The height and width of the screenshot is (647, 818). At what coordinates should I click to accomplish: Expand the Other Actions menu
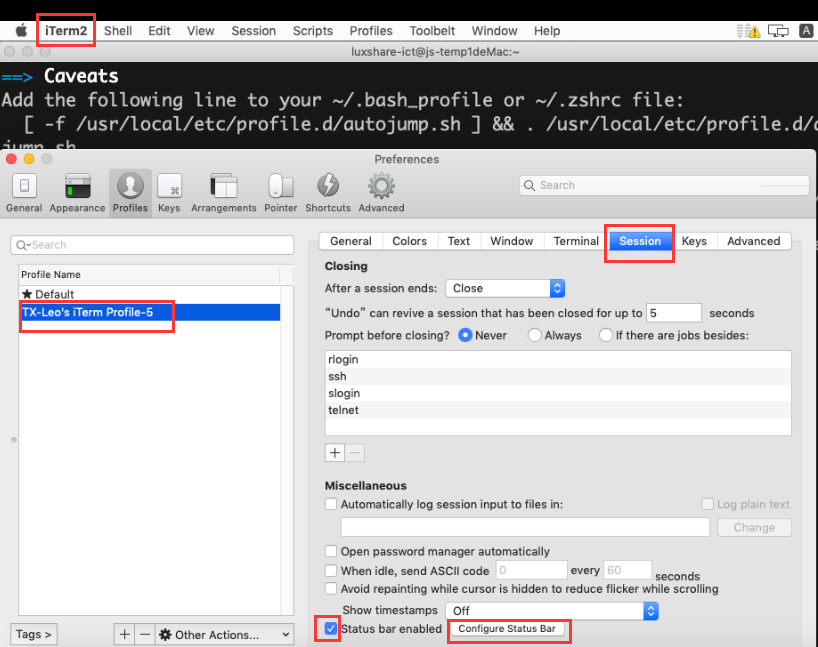pos(224,634)
